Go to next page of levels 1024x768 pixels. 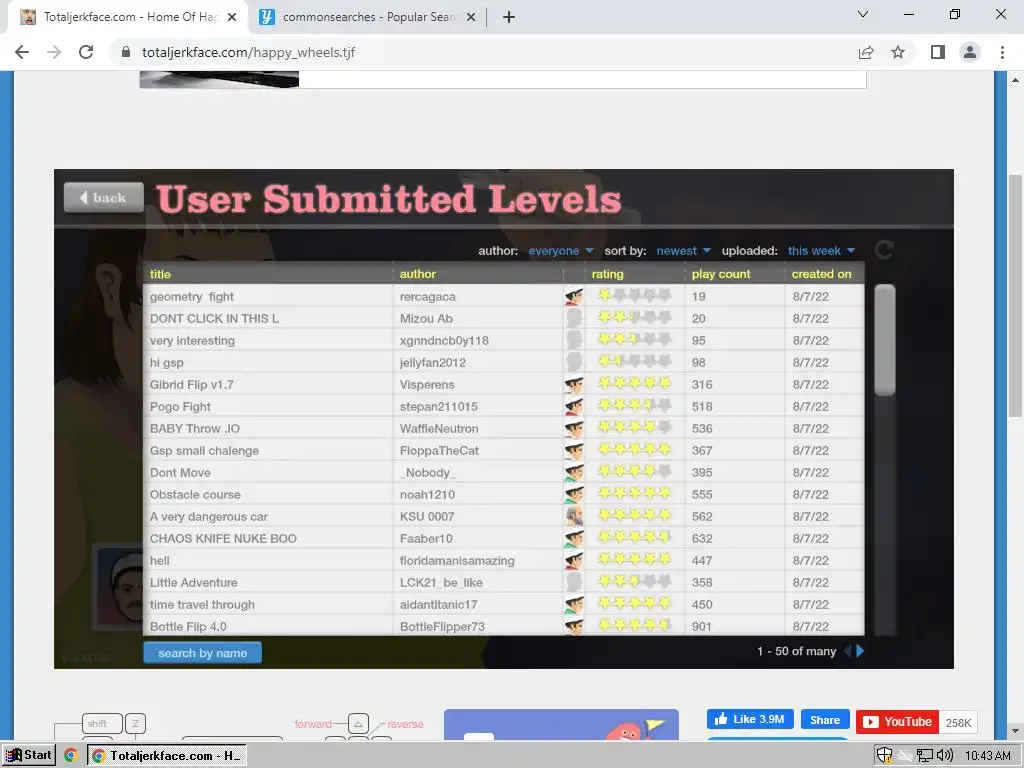(860, 651)
